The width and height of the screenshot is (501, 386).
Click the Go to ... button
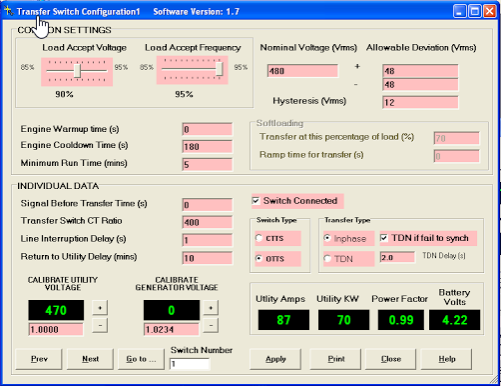click(141, 359)
